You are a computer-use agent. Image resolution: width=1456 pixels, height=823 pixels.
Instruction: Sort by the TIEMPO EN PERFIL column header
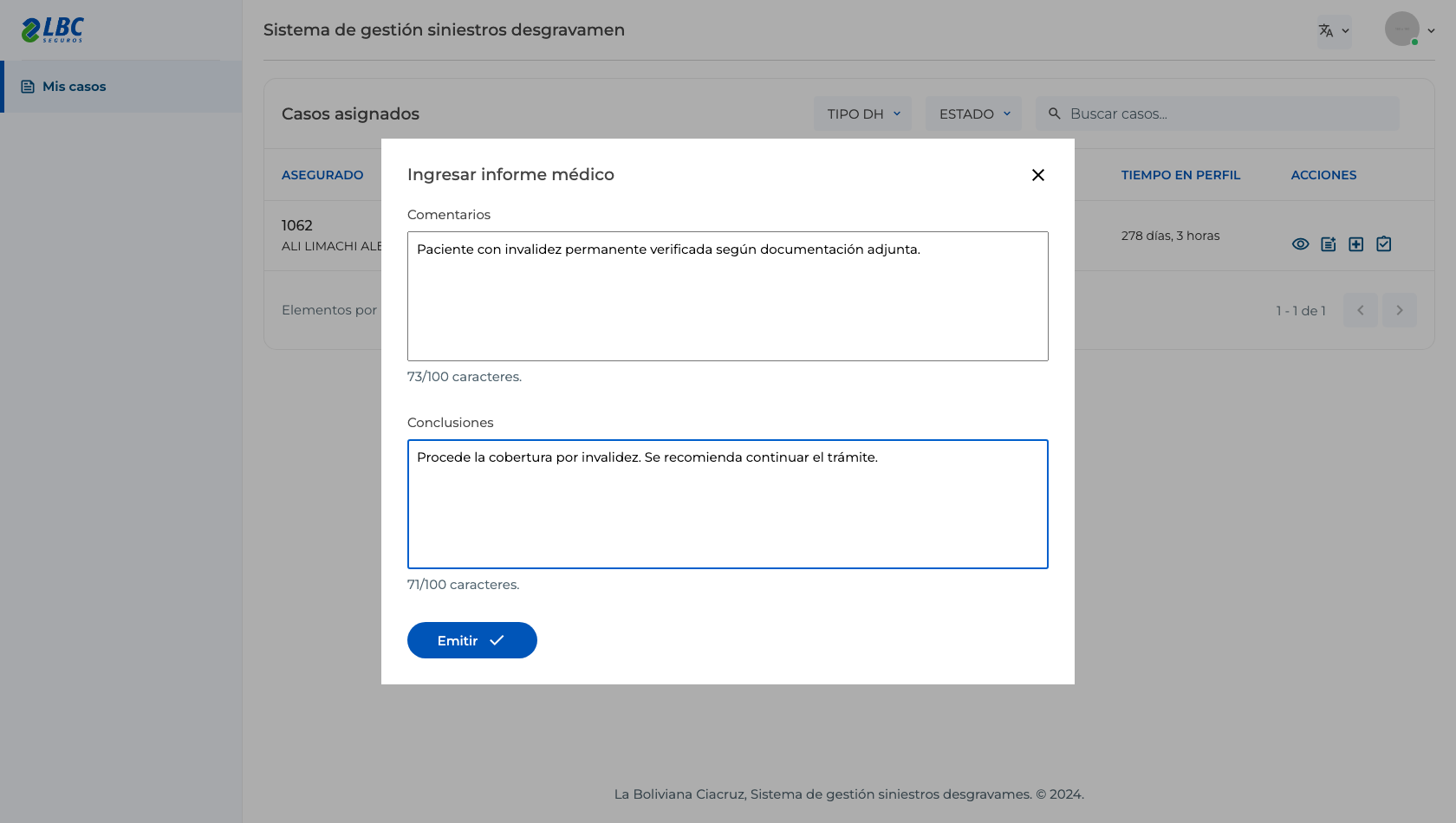pos(1180,175)
